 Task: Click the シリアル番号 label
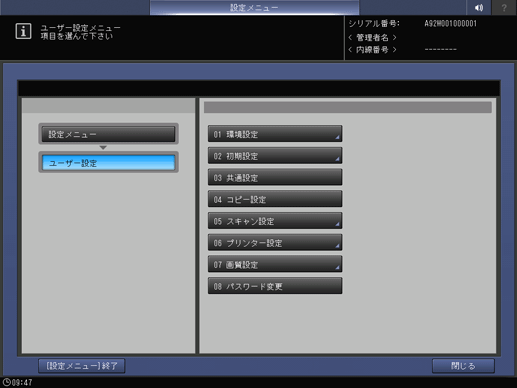click(374, 24)
